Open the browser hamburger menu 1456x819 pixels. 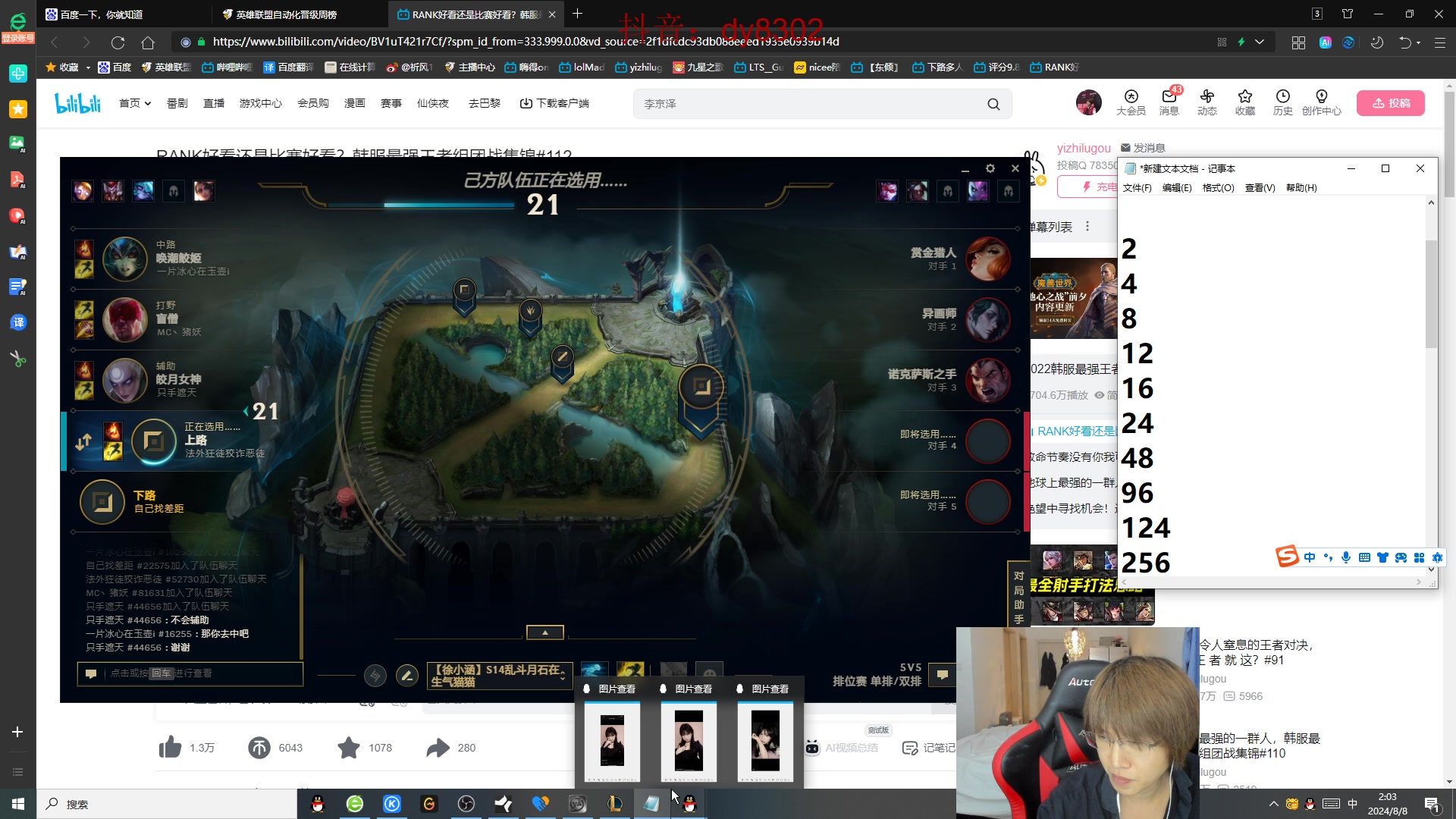[1439, 43]
